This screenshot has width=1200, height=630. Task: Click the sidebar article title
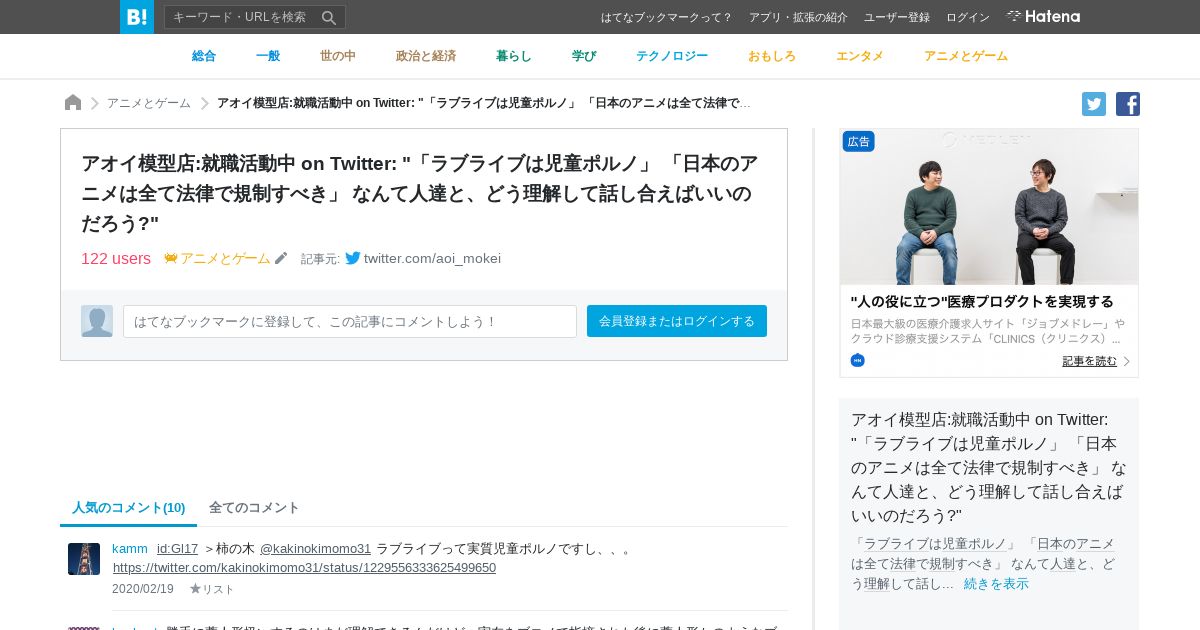click(989, 467)
